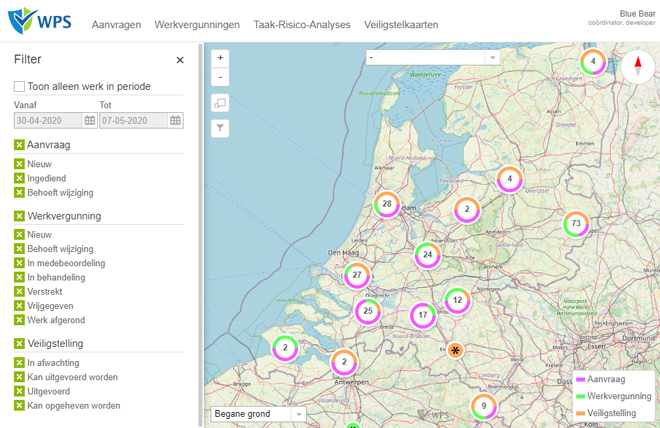The width and height of the screenshot is (660, 428).
Task: Click the Den Haag map label
Action: 343,253
